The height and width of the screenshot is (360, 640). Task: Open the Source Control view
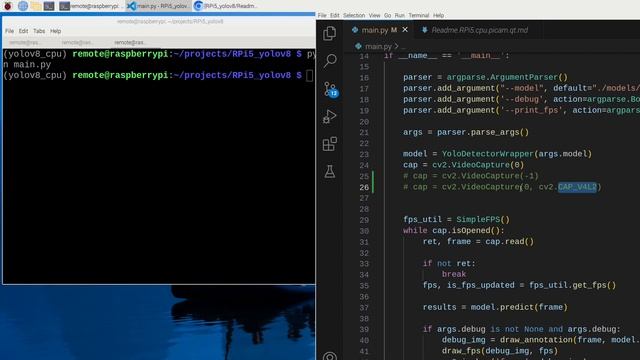click(330, 89)
